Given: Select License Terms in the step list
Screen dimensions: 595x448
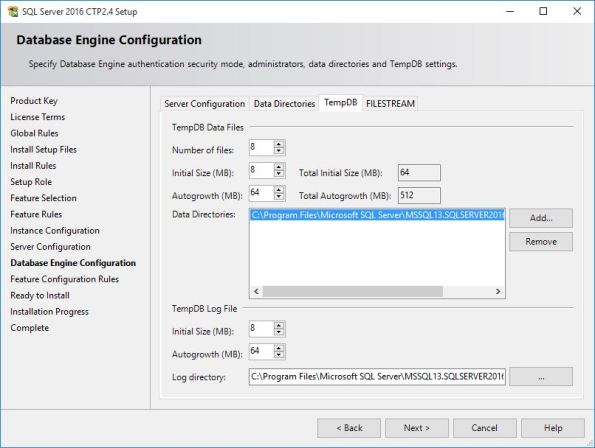Looking at the screenshot, I should 38,117.
